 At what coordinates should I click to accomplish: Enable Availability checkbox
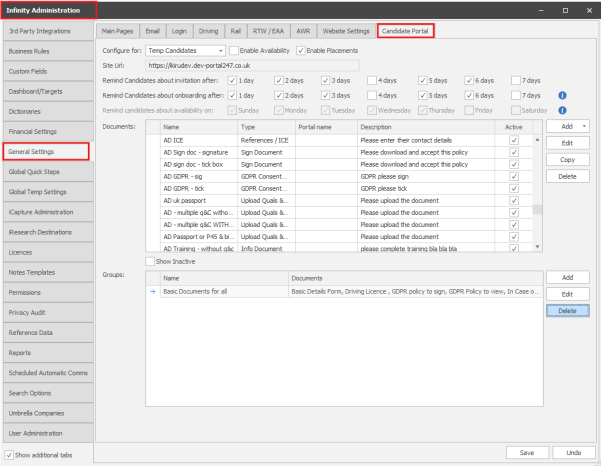click(233, 51)
